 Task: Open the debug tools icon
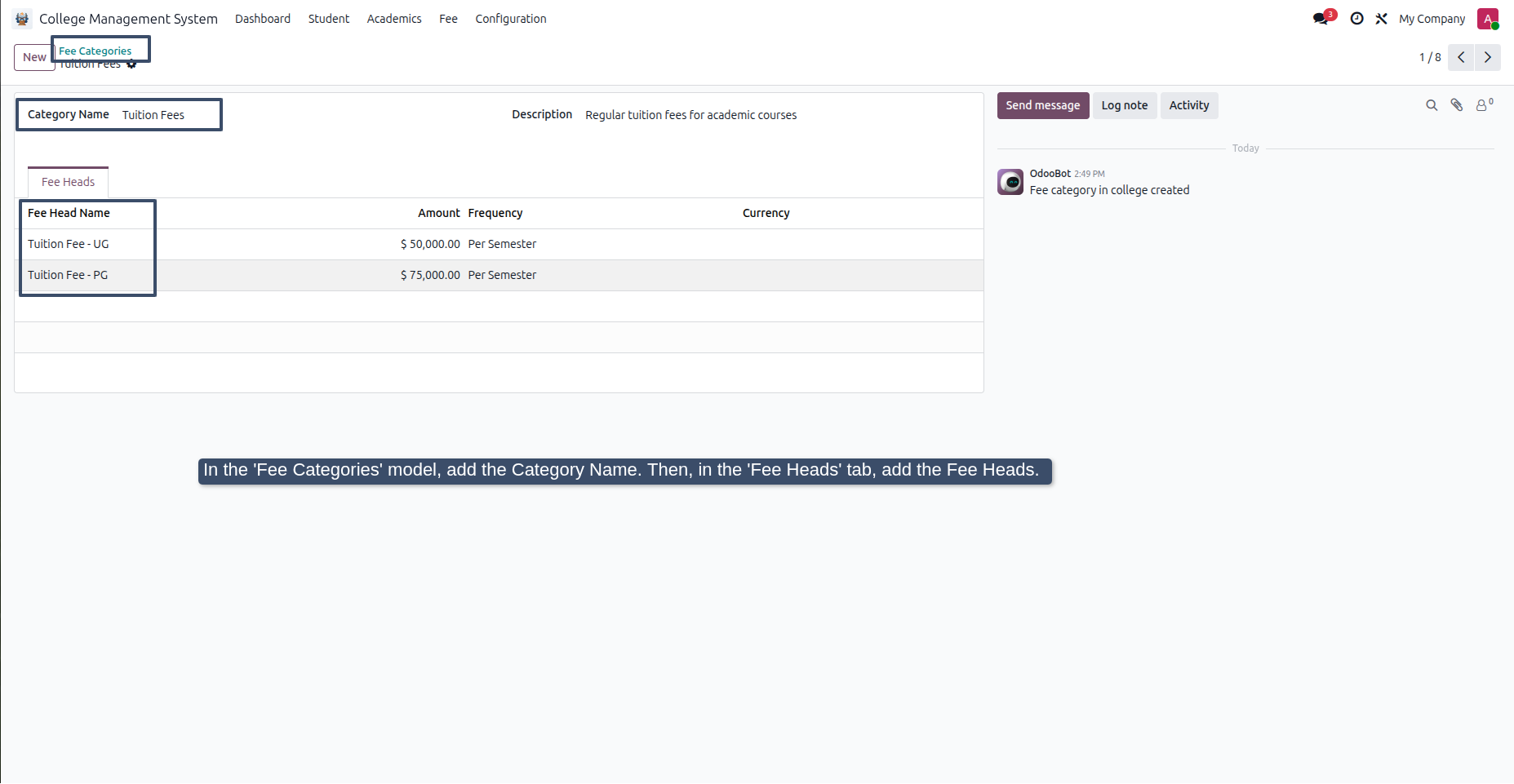pos(1381,18)
